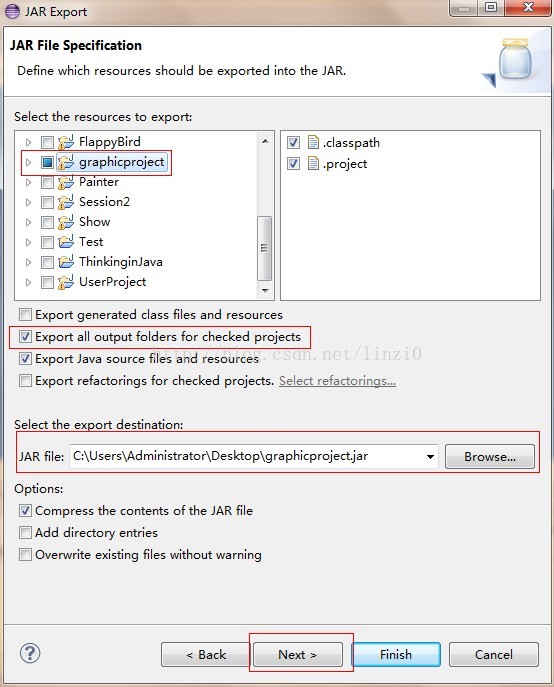
Task: Click the graphicproject Java project icon
Action: click(66, 162)
